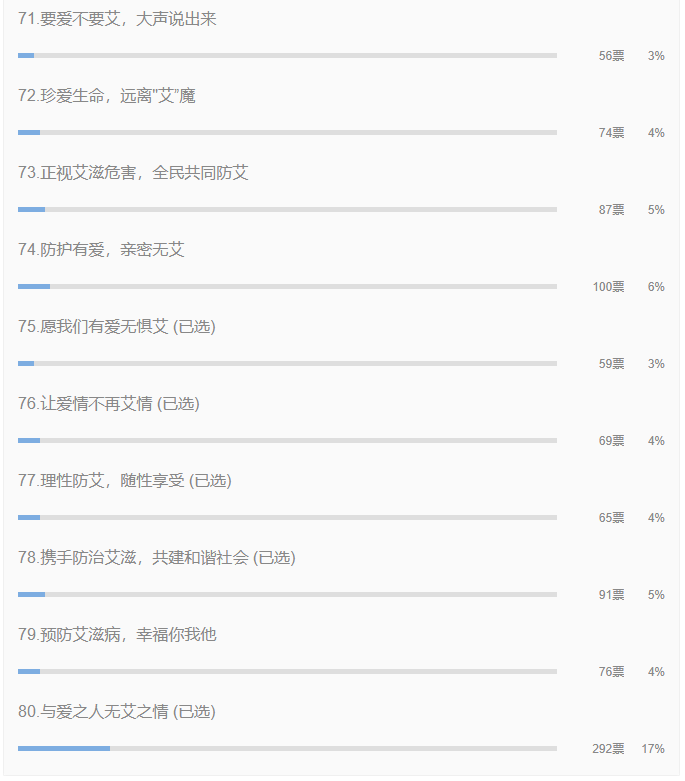The image size is (685, 781).
Task: Click the progress bar for option 80
Action: pos(287,749)
